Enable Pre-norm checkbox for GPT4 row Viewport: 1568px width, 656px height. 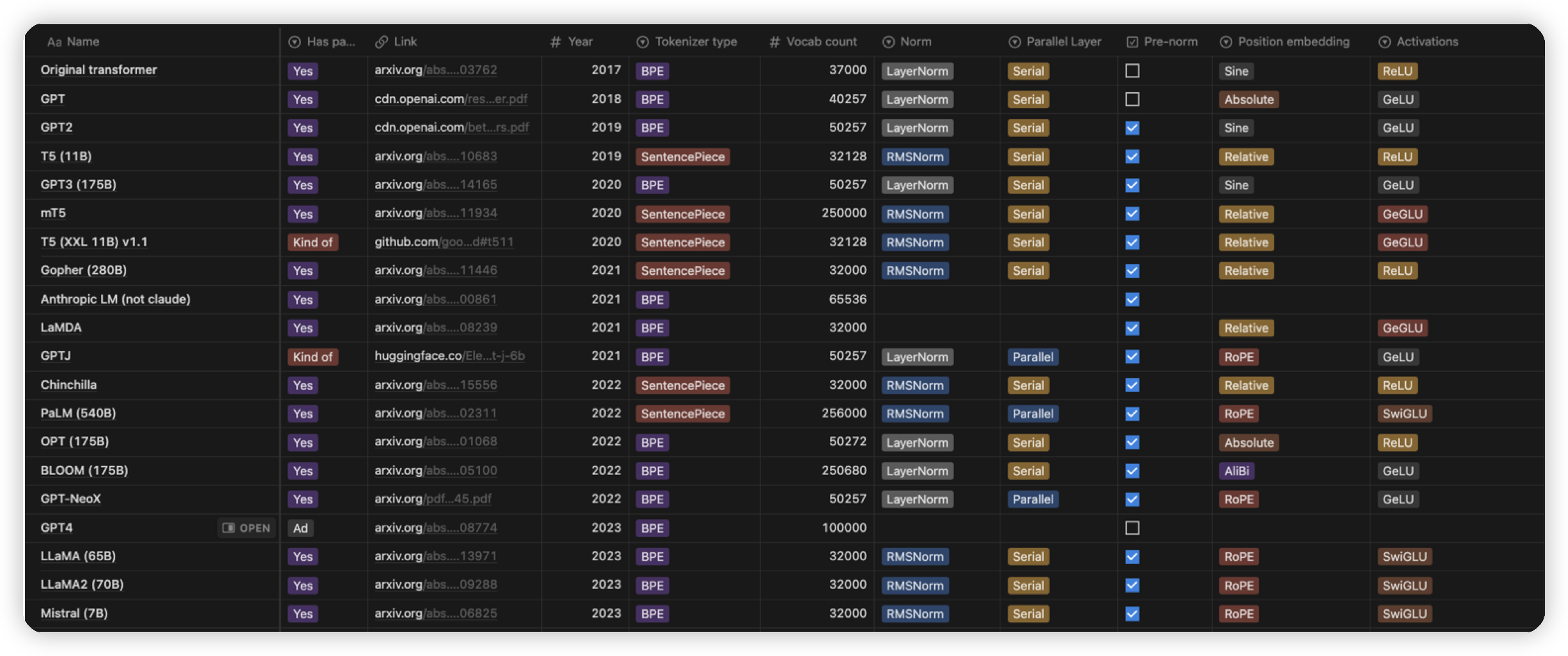click(1132, 528)
